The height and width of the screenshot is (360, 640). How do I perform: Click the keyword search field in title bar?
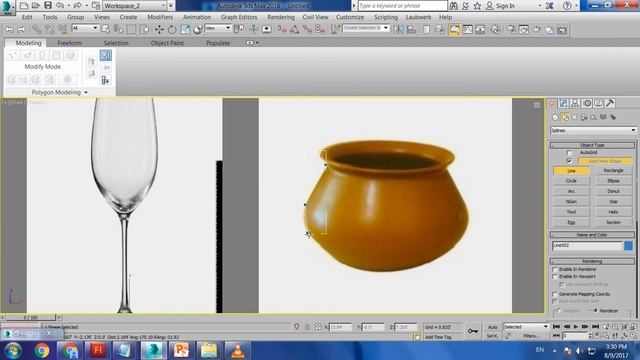pyautogui.click(x=402, y=6)
